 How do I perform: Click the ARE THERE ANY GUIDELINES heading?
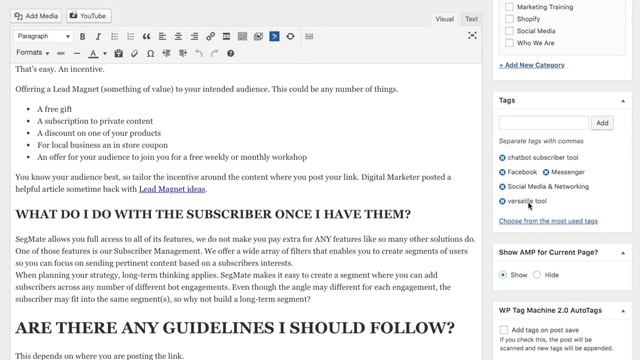coord(235,328)
